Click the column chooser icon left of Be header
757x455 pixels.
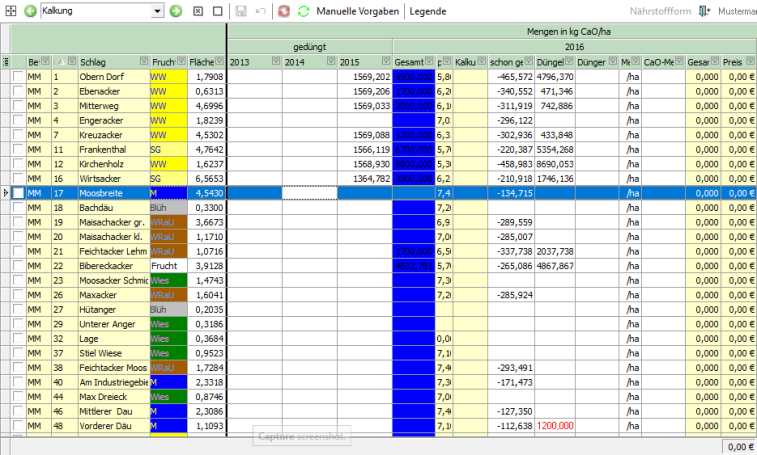click(x=6, y=62)
